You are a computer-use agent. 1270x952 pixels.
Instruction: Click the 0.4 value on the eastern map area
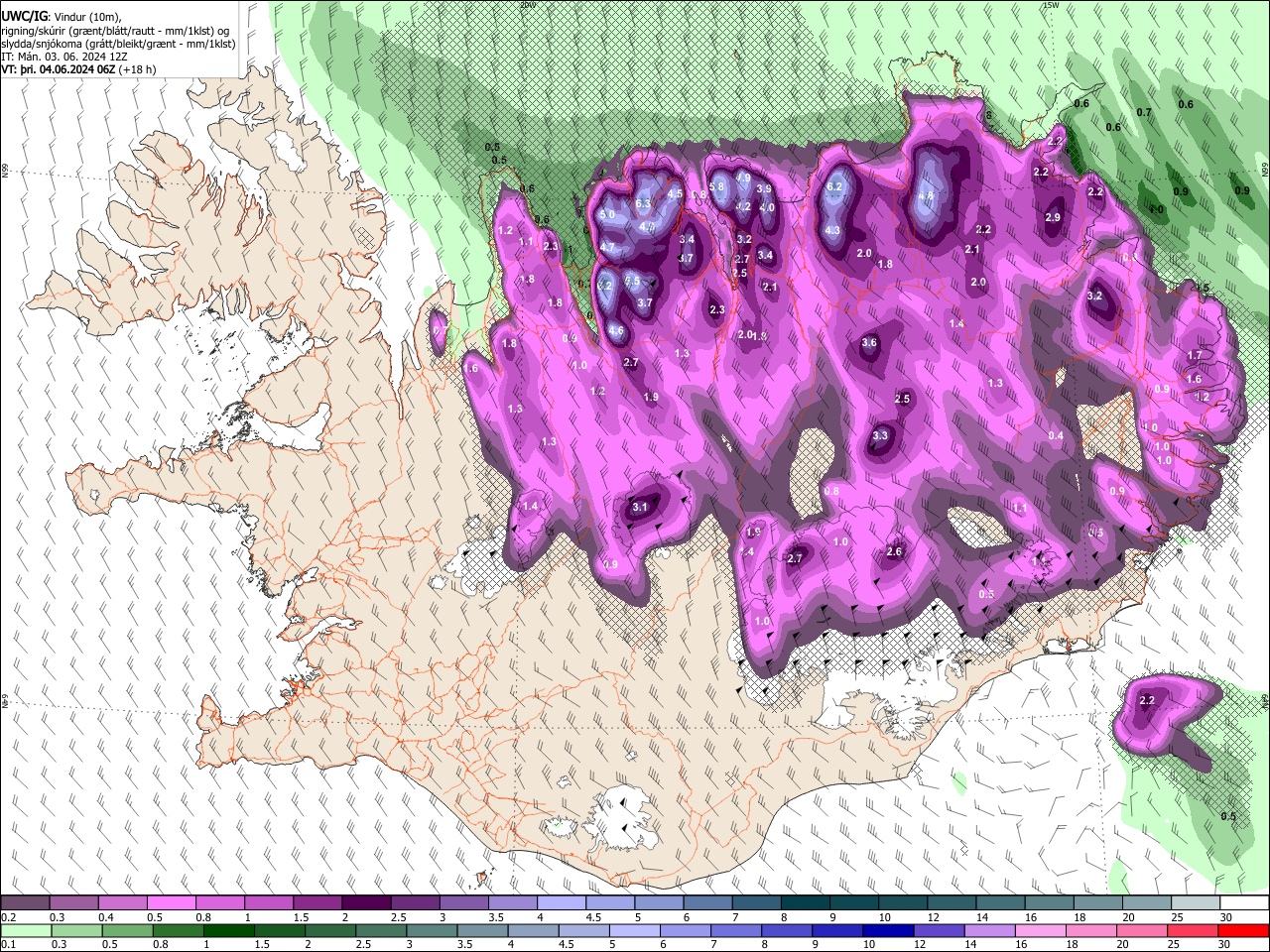[1056, 435]
